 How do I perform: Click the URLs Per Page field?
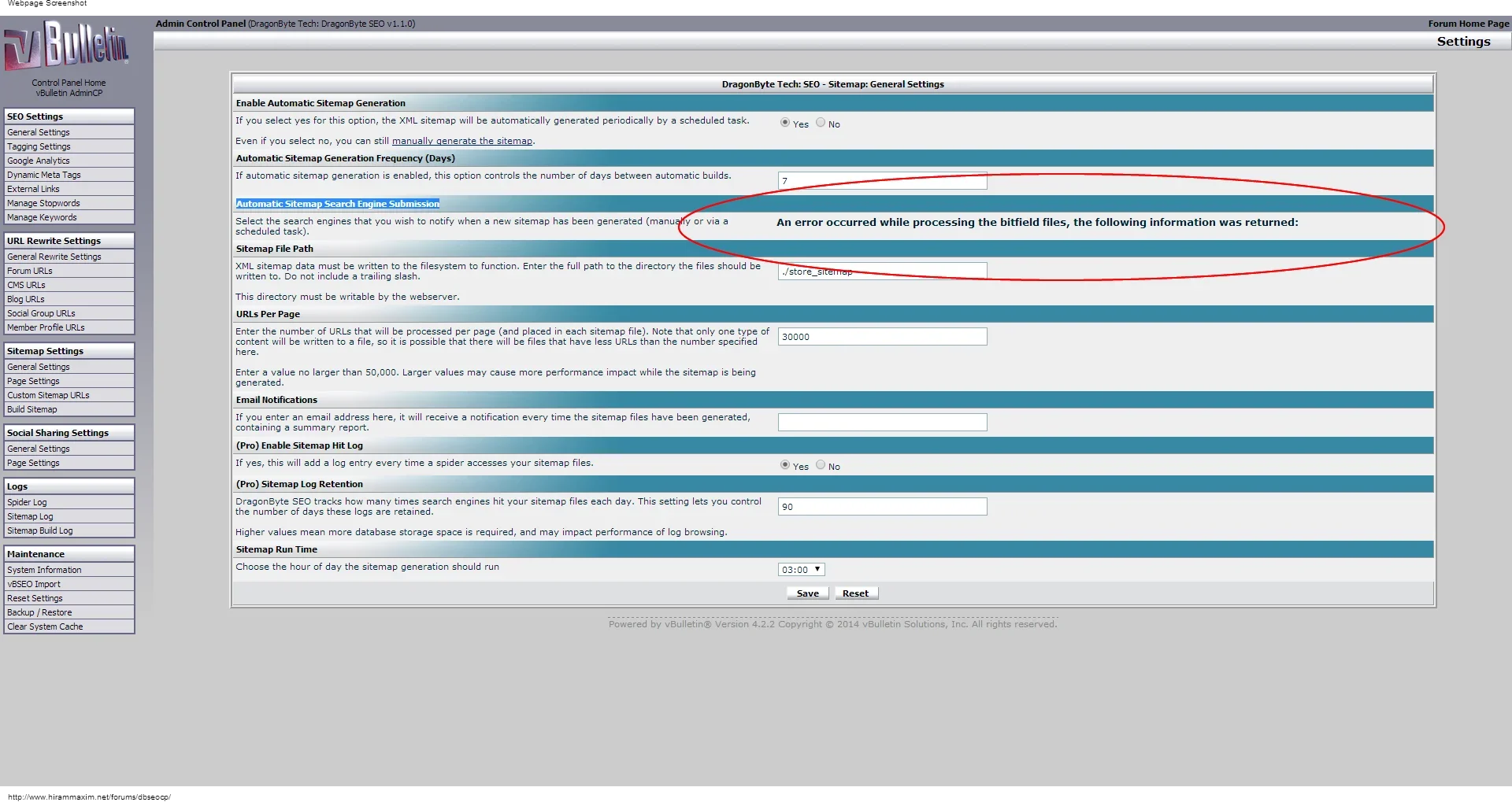click(882, 337)
